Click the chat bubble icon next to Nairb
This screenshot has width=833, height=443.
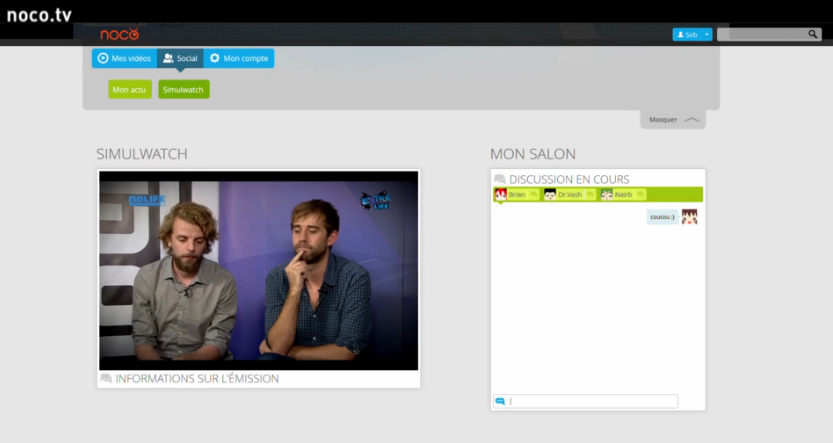640,194
